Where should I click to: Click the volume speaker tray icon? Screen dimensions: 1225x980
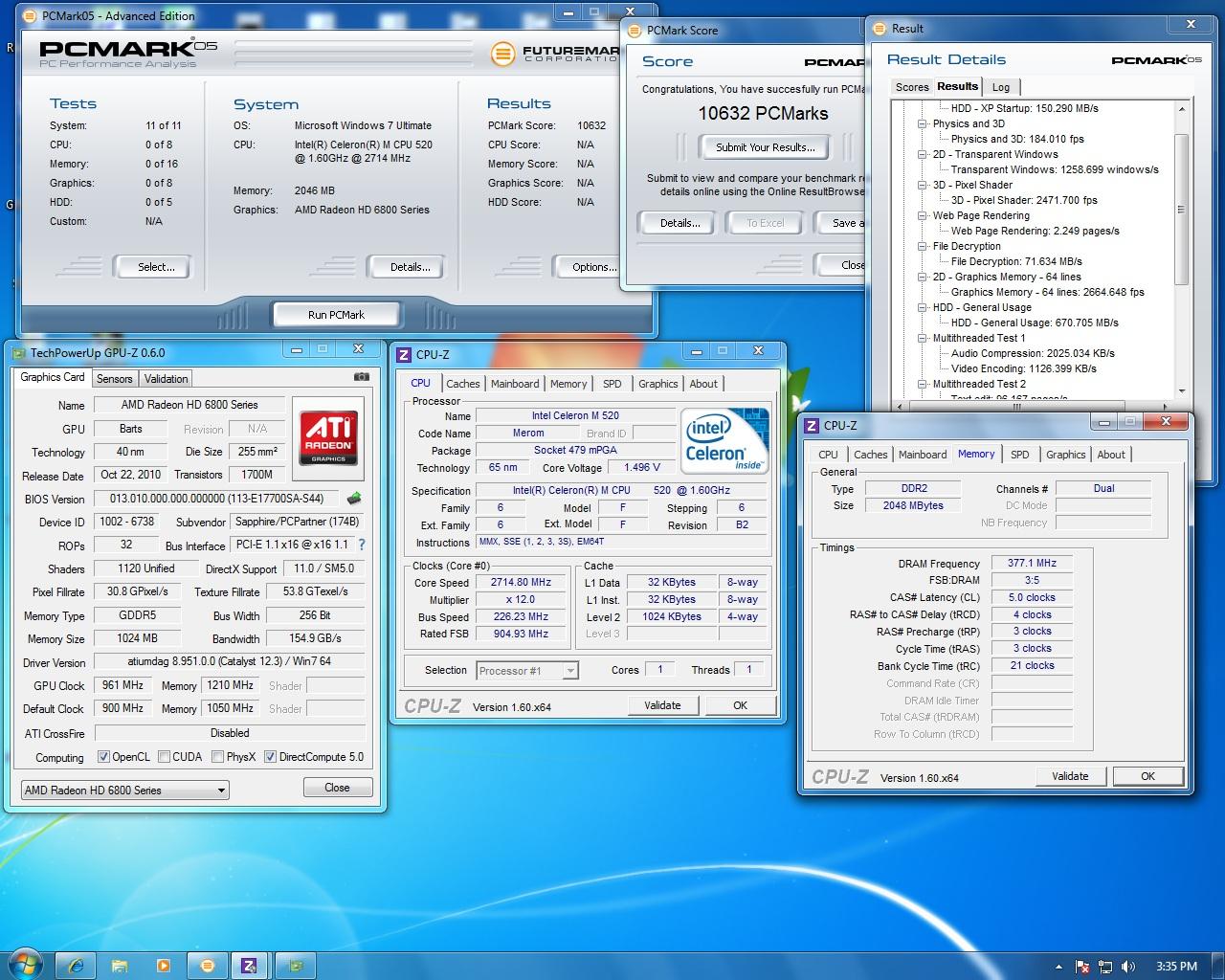1128,967
